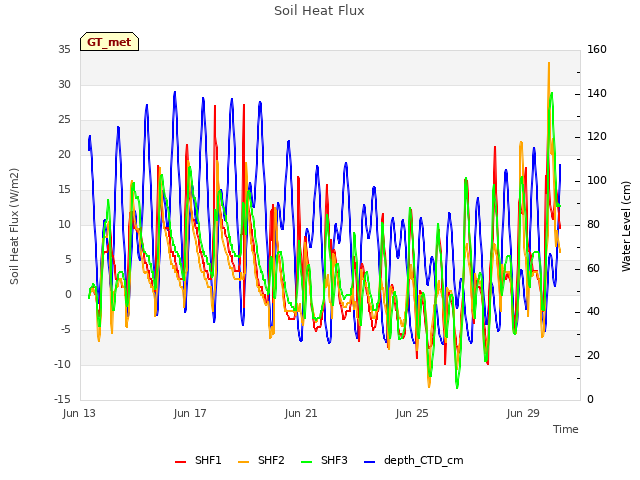The image size is (640, 480).
Task: Toggle the SHF3 legend entry
Action: 324,460
